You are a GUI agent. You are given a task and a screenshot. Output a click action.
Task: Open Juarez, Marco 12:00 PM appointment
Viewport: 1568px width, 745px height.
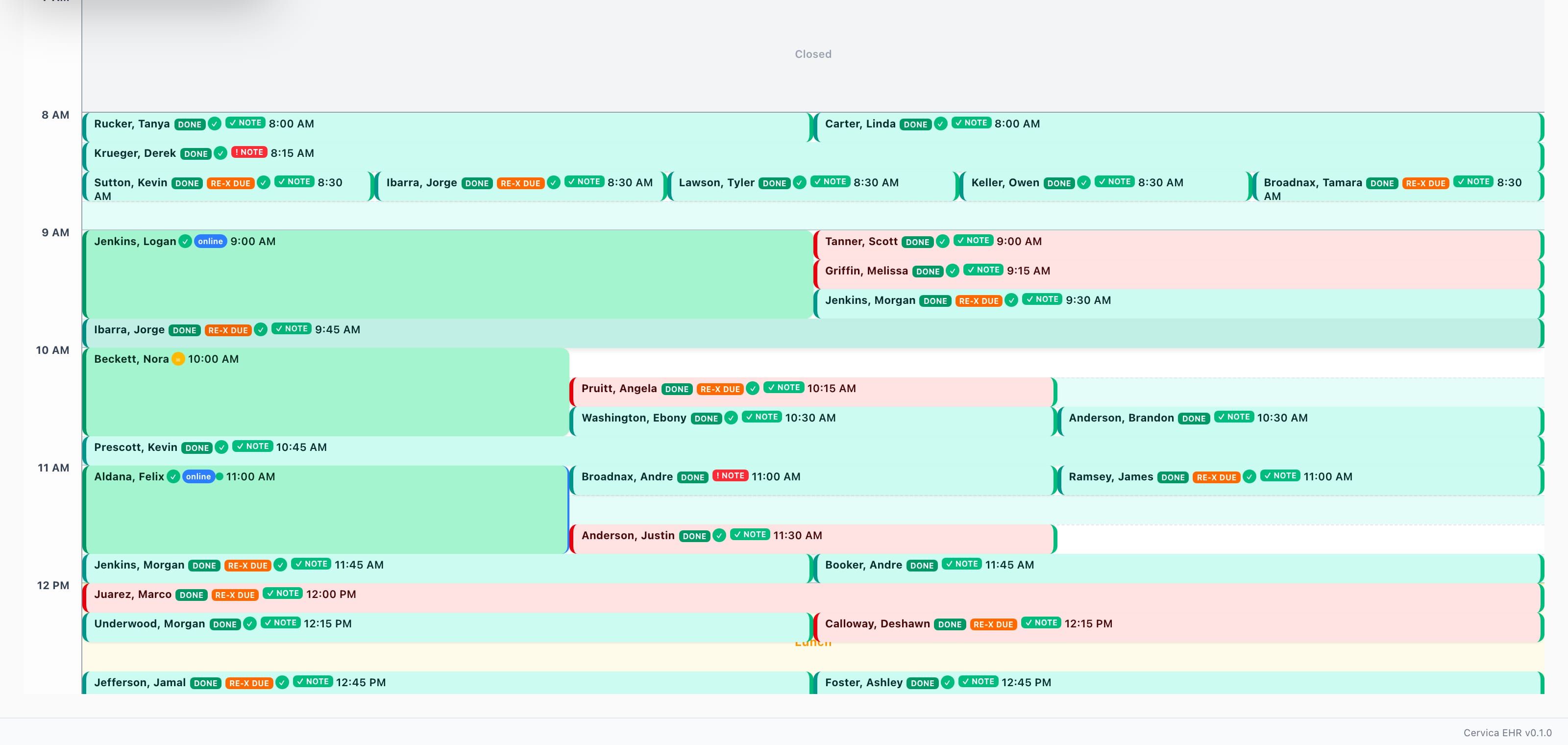813,597
